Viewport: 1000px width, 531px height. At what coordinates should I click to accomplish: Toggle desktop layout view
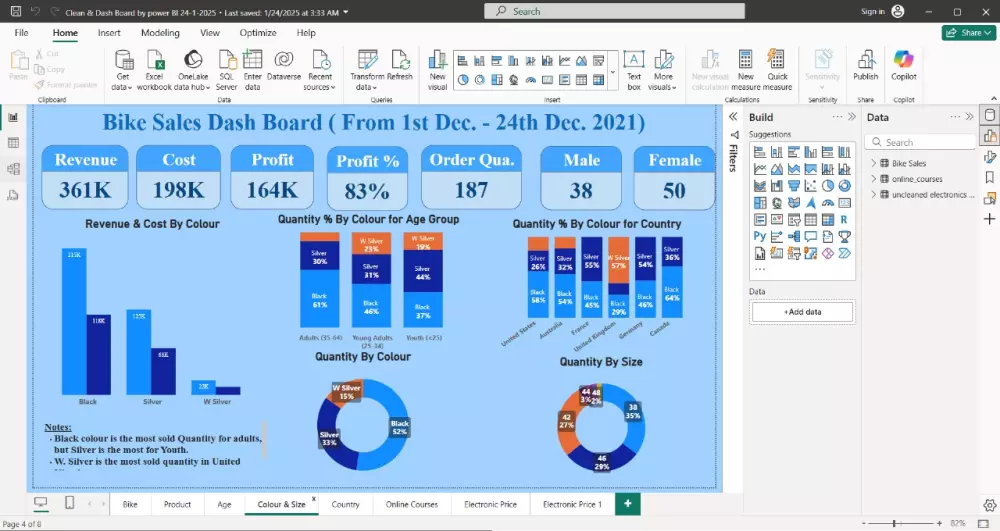click(x=41, y=503)
